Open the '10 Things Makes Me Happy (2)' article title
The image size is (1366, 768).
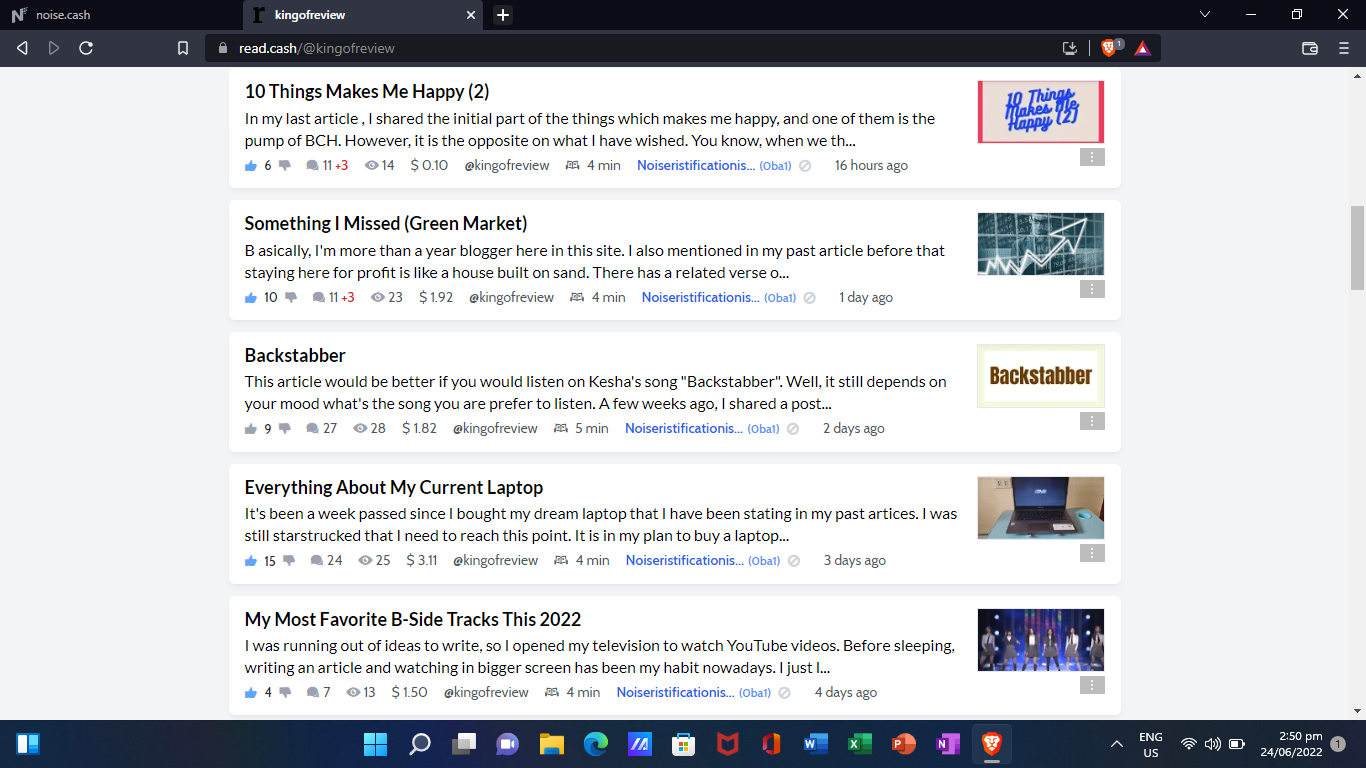pos(367,91)
